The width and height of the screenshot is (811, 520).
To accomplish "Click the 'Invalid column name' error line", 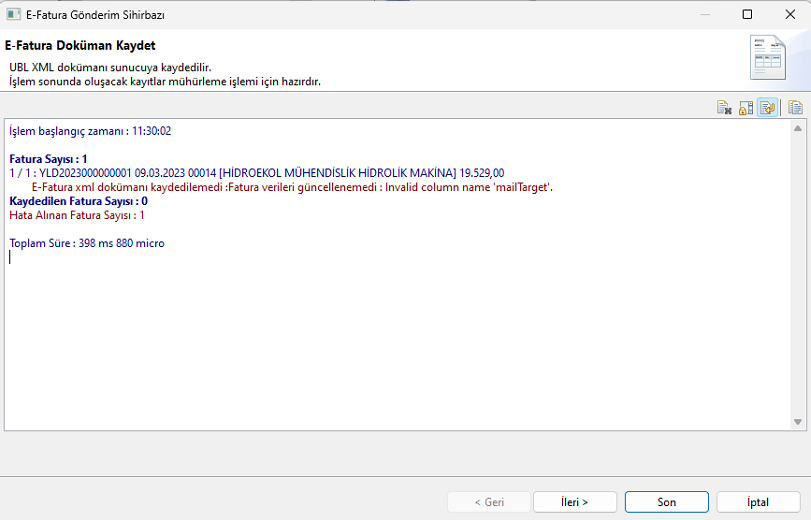I will [292, 187].
